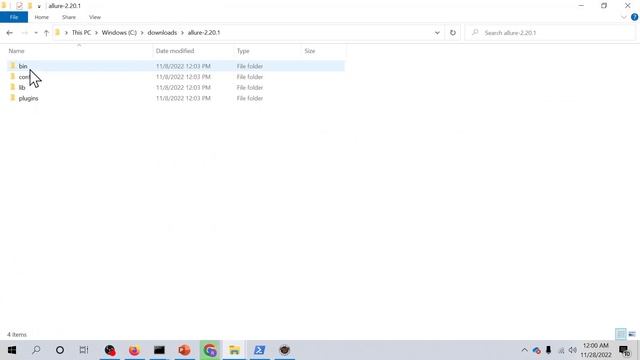Screen dimensions: 640x360
Task: Sort by Size column
Action: coord(310,51)
